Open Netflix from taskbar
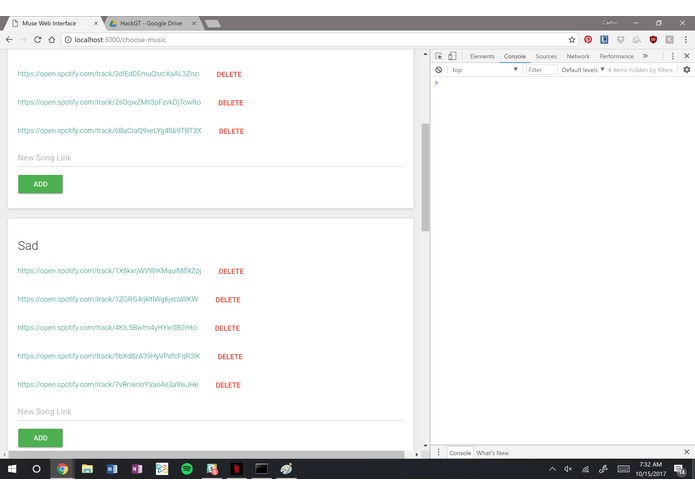This screenshot has width=695, height=494. (236, 469)
